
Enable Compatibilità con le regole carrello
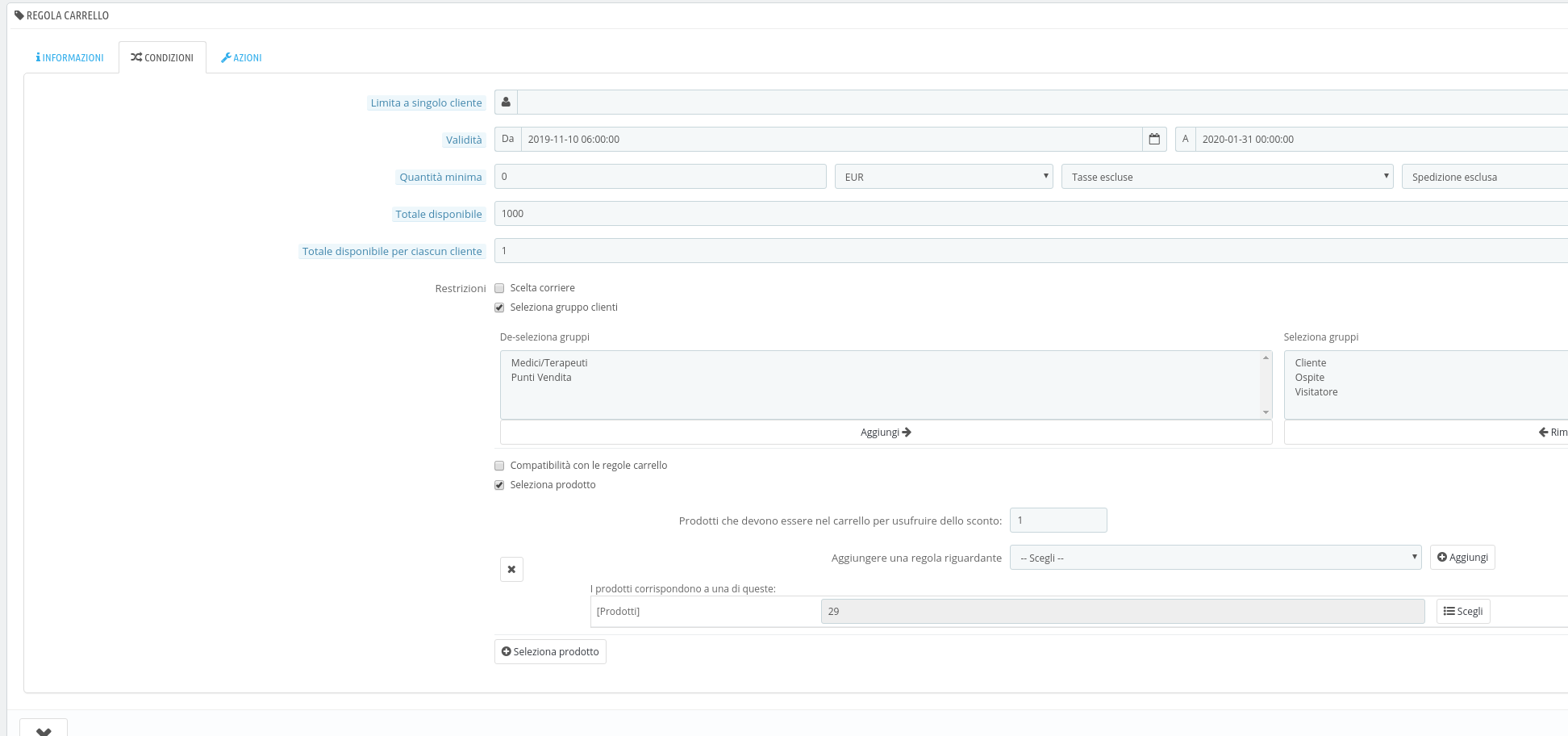coord(499,465)
